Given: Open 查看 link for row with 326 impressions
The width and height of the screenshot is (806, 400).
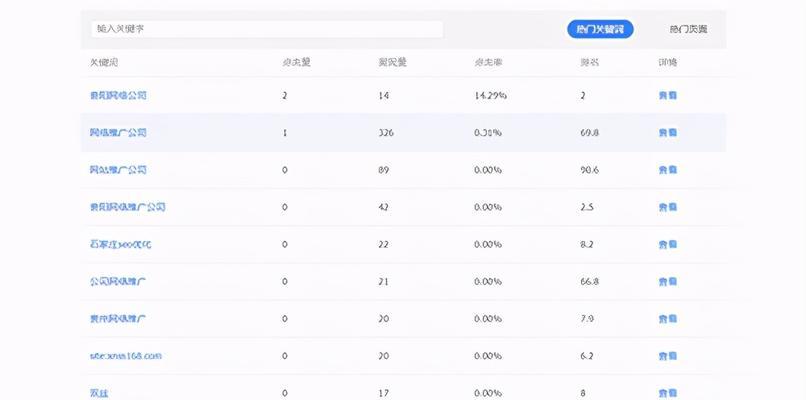Looking at the screenshot, I should (667, 133).
